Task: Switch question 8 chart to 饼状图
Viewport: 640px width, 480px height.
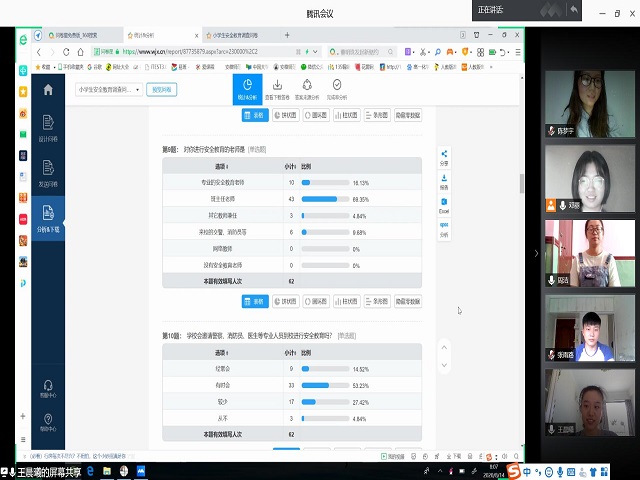Action: (287, 300)
